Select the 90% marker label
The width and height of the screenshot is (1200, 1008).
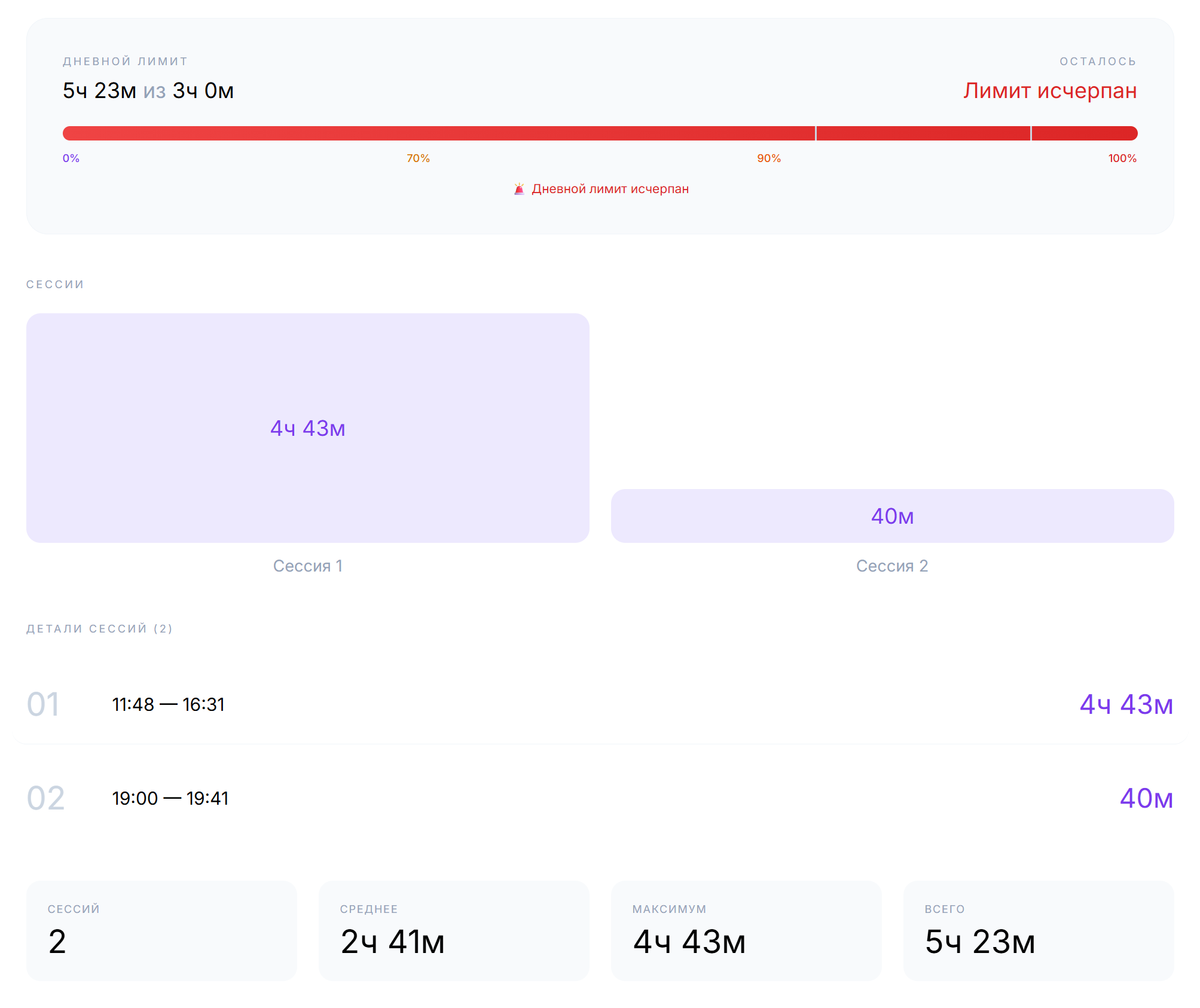pos(769,158)
